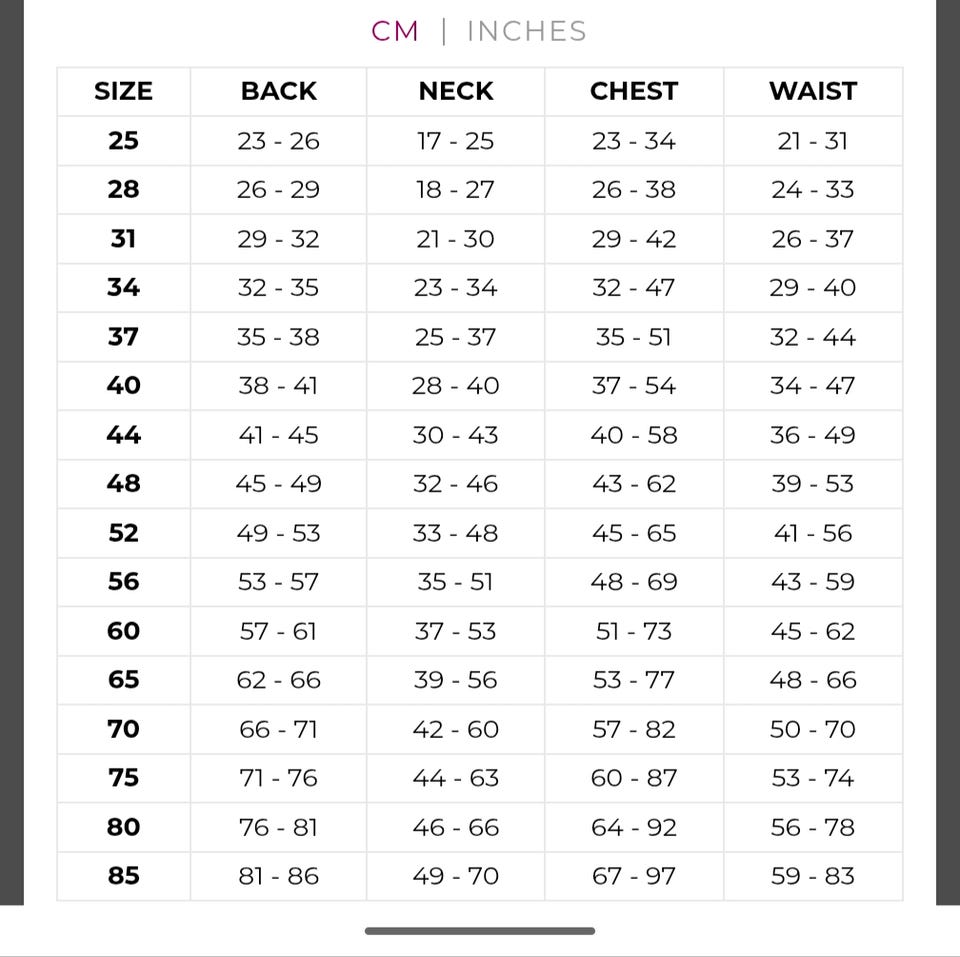The height and width of the screenshot is (957, 960).
Task: Select the NECK column header
Action: pyautogui.click(x=455, y=91)
